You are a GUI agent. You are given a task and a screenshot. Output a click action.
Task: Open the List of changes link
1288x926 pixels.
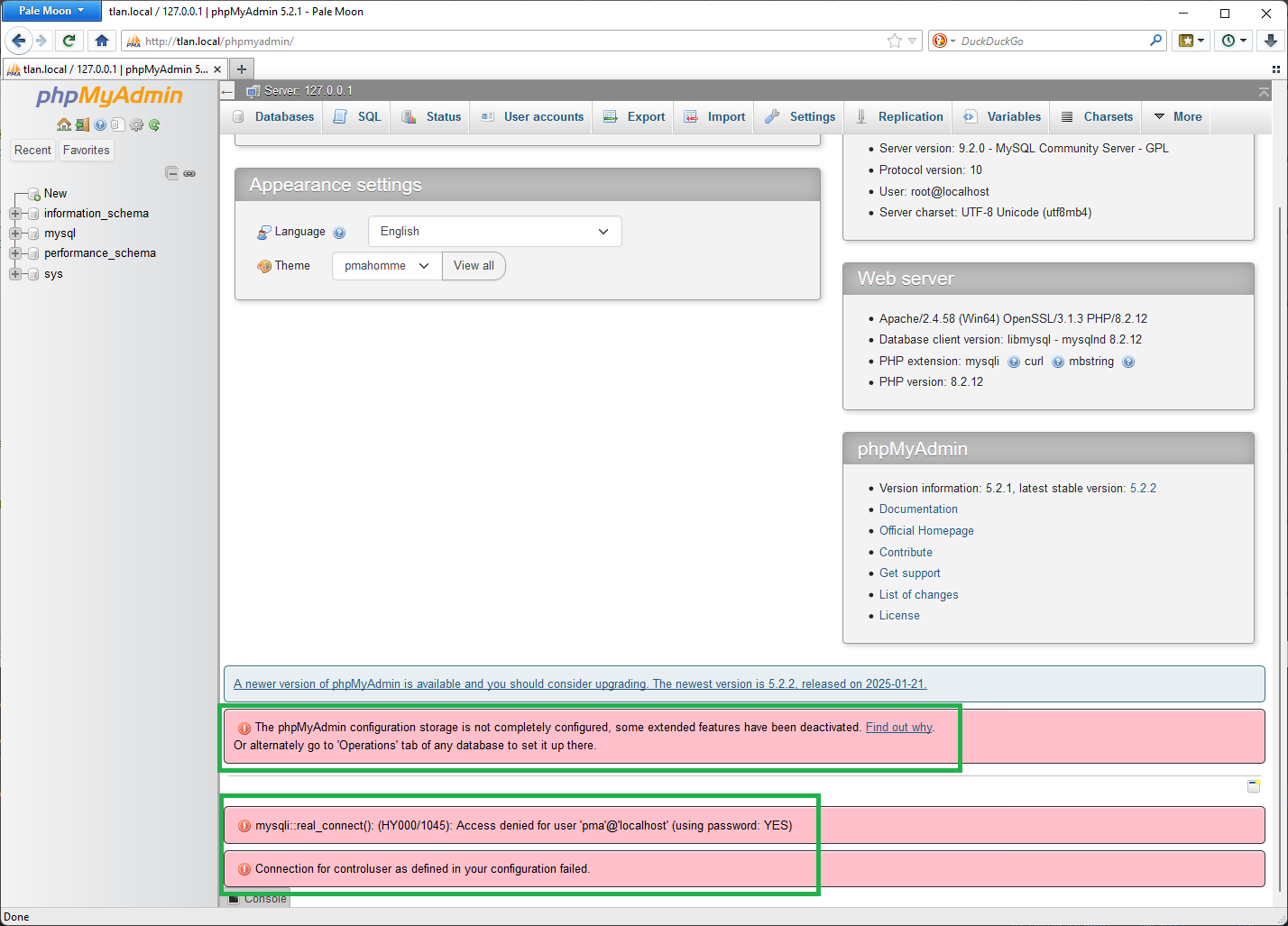918,595
